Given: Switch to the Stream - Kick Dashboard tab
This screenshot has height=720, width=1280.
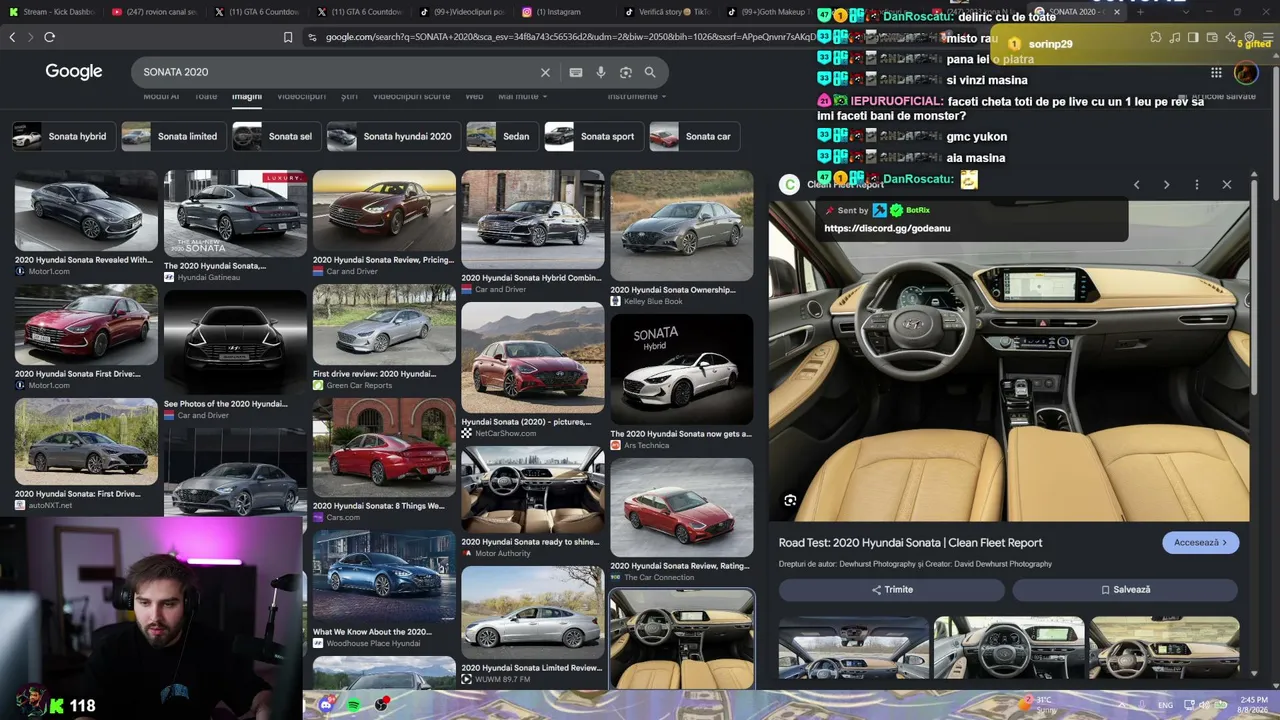Looking at the screenshot, I should pyautogui.click(x=51, y=12).
